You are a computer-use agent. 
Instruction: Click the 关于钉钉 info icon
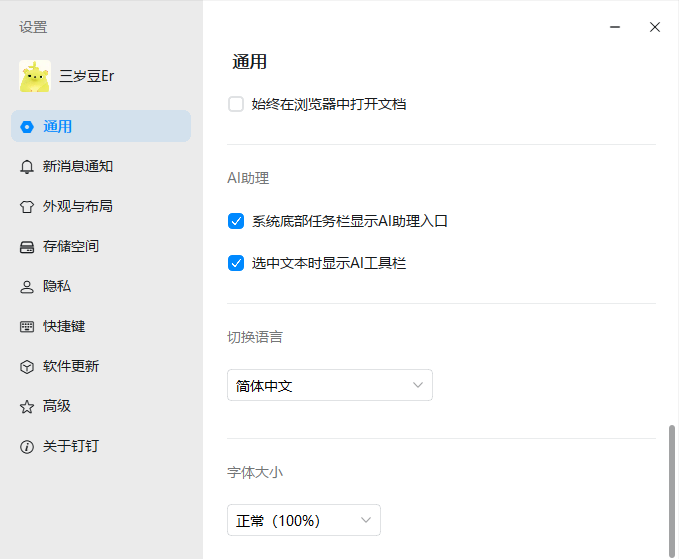pyautogui.click(x=27, y=447)
